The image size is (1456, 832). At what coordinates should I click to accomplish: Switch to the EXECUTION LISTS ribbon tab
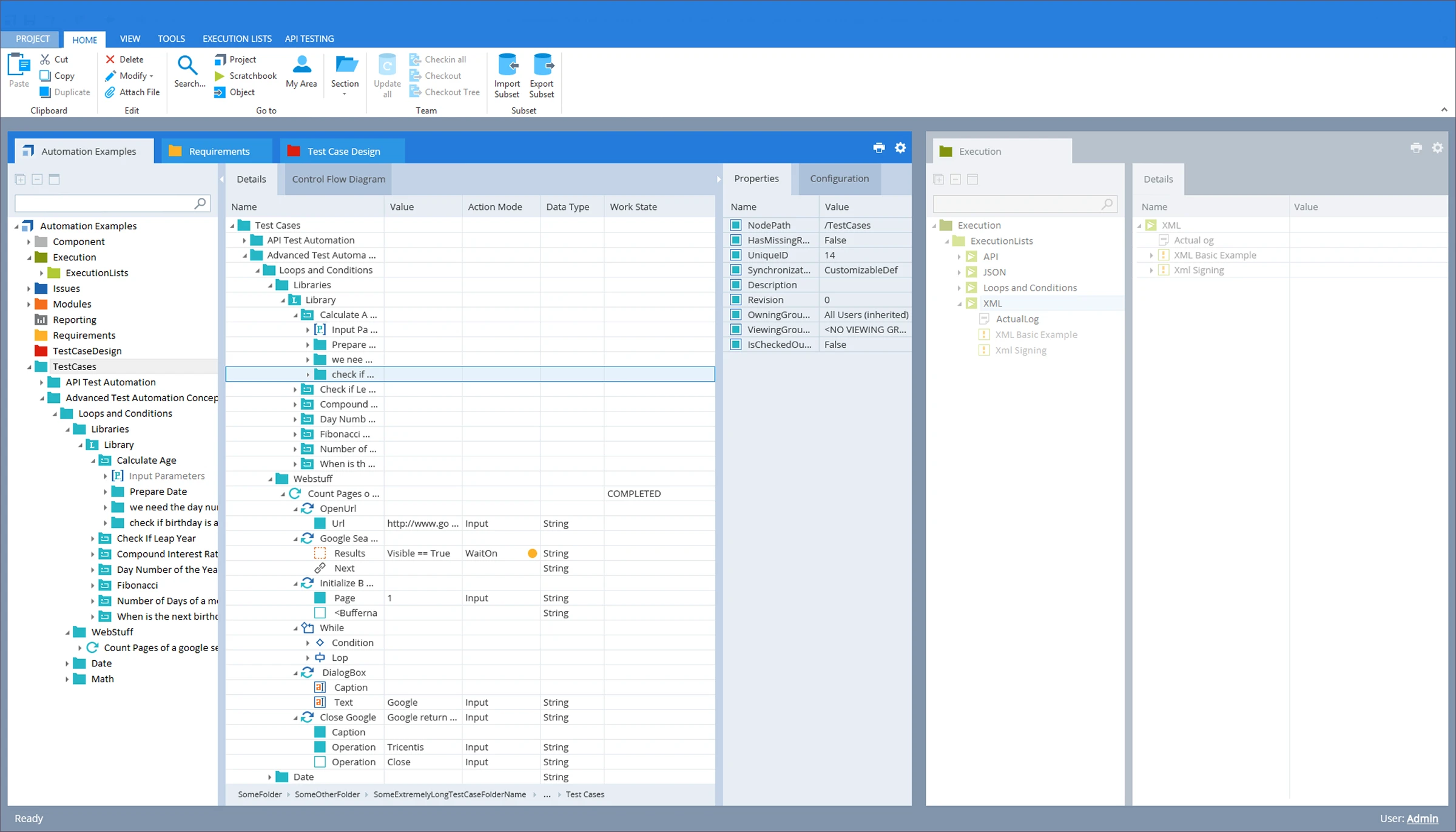click(237, 39)
